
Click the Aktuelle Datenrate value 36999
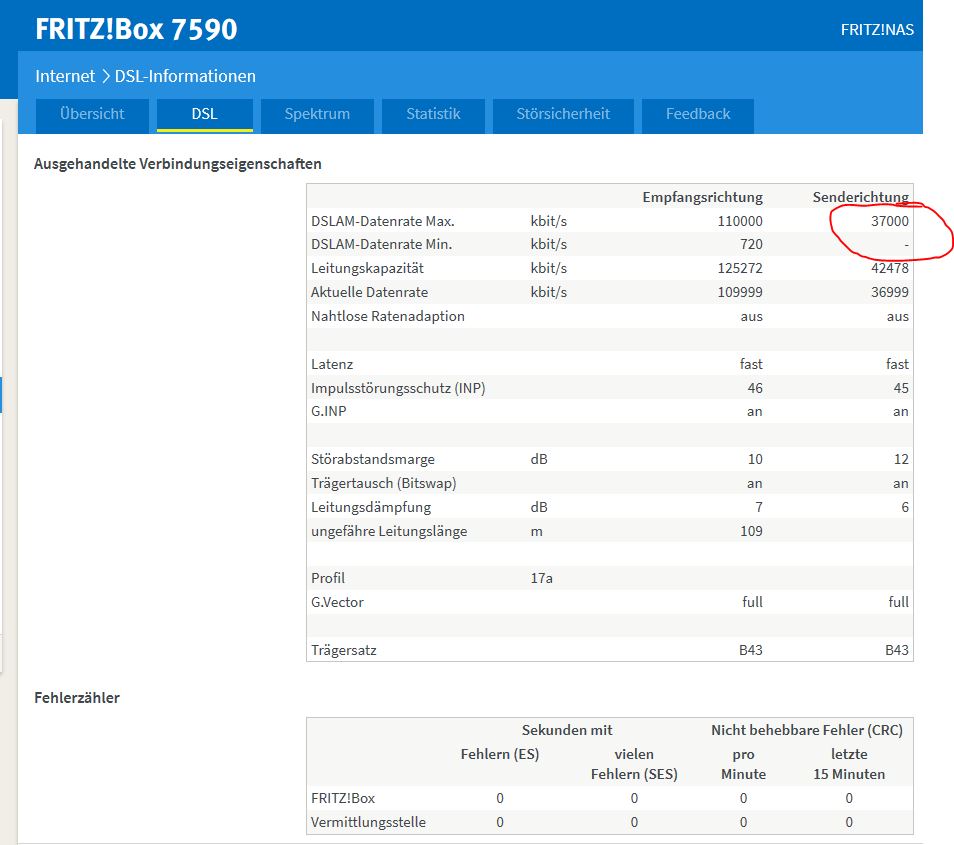pos(890,292)
